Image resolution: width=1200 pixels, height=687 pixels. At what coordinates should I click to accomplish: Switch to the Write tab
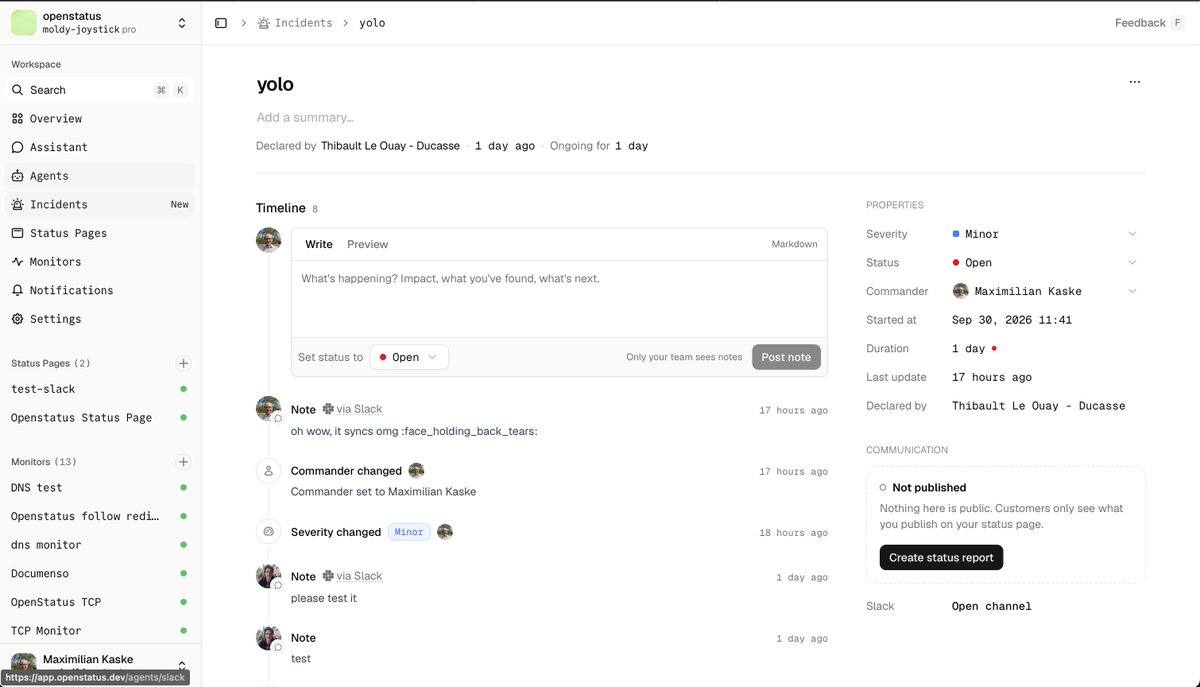[x=319, y=244]
